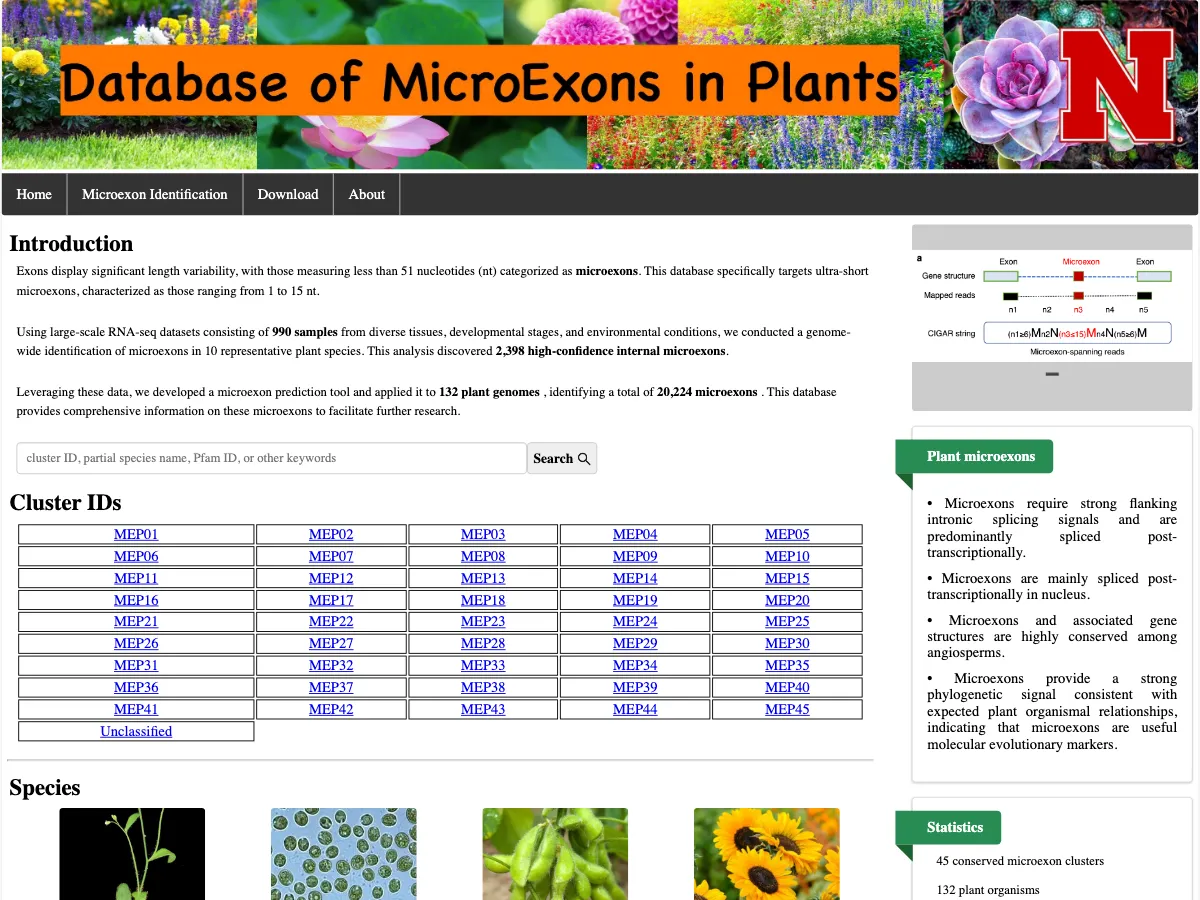The image size is (1200, 900).
Task: Select the MEP09 cluster
Action: (x=635, y=556)
